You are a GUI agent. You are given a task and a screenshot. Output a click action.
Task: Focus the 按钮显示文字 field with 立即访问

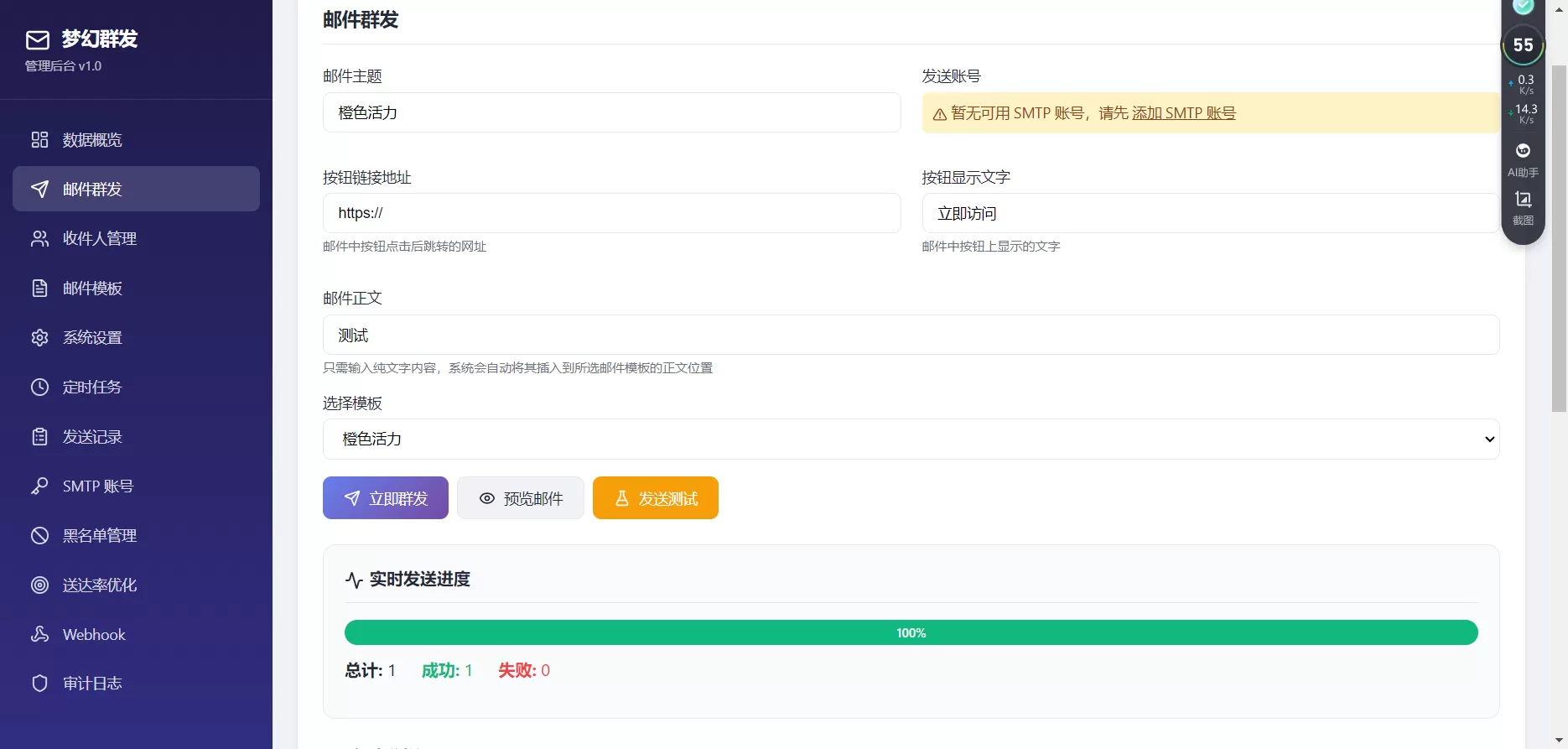pos(1210,213)
